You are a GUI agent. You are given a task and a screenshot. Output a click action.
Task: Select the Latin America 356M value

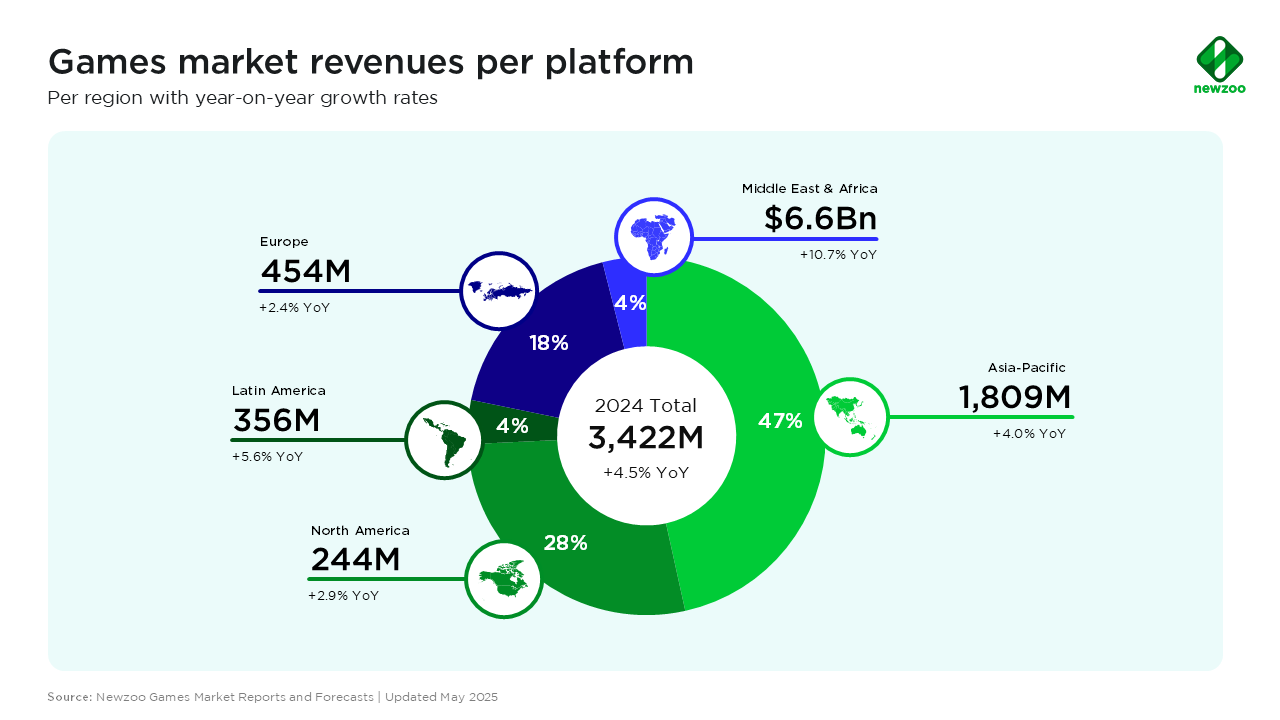tap(276, 421)
